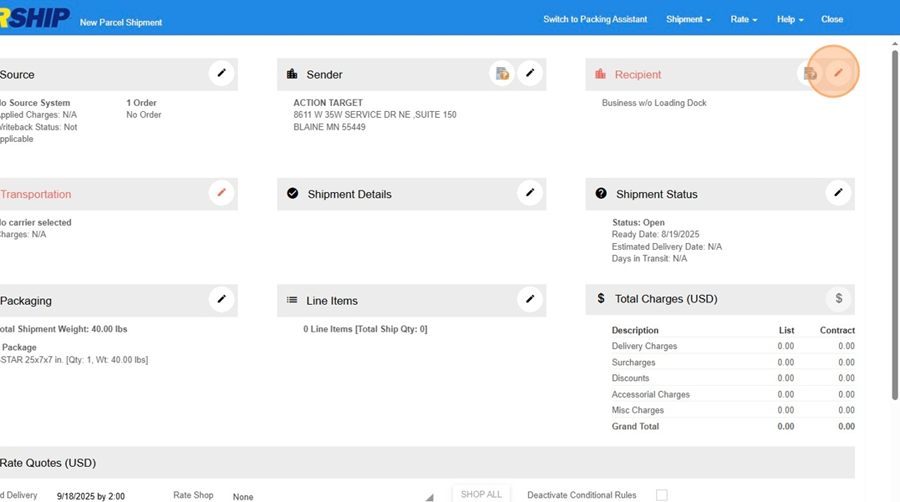Open the Help dropdown menu
Viewport: 900px width, 502px height.
tap(790, 20)
